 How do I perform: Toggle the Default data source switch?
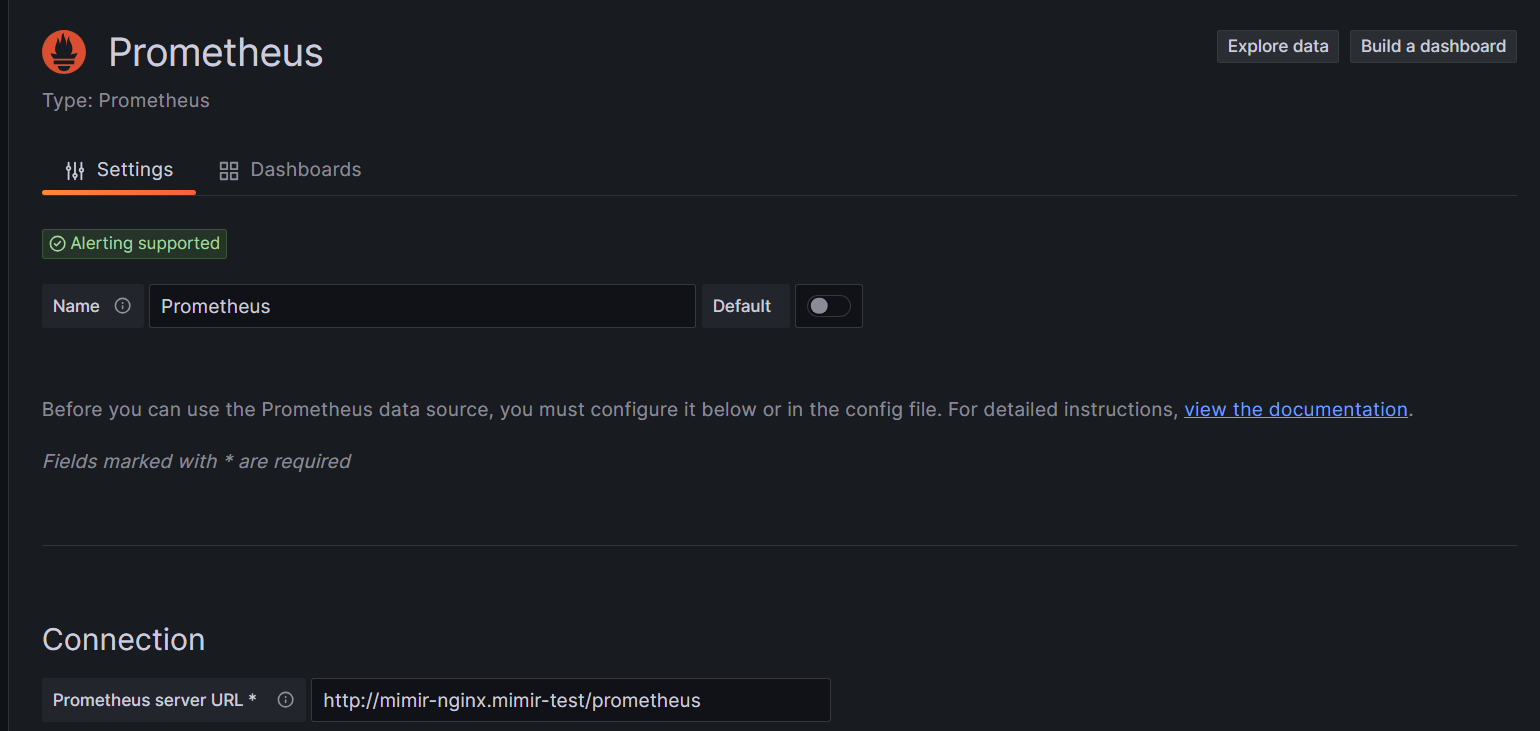pyautogui.click(x=829, y=306)
